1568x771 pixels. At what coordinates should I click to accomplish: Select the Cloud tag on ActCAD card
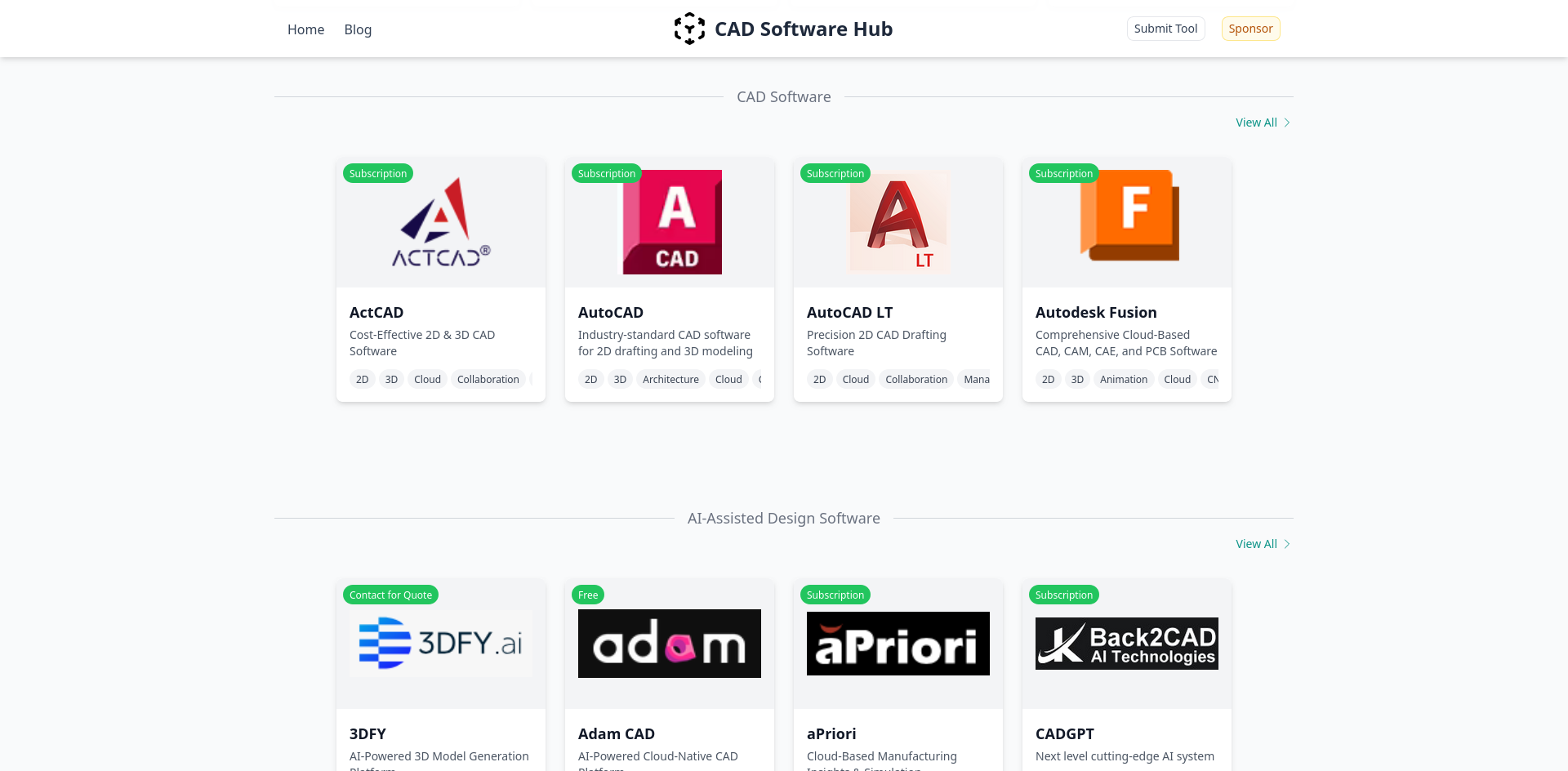click(x=427, y=379)
